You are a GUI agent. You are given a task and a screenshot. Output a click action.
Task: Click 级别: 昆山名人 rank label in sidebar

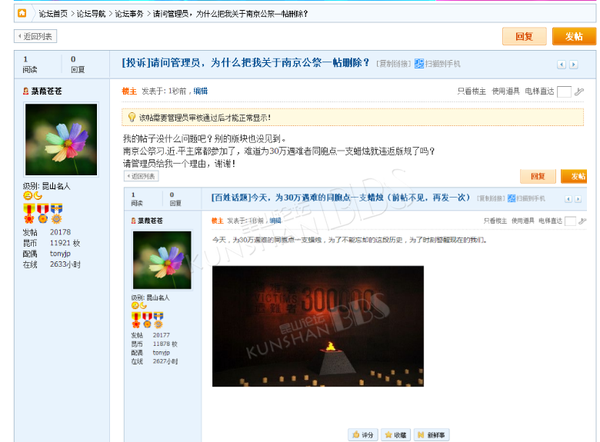coord(47,186)
